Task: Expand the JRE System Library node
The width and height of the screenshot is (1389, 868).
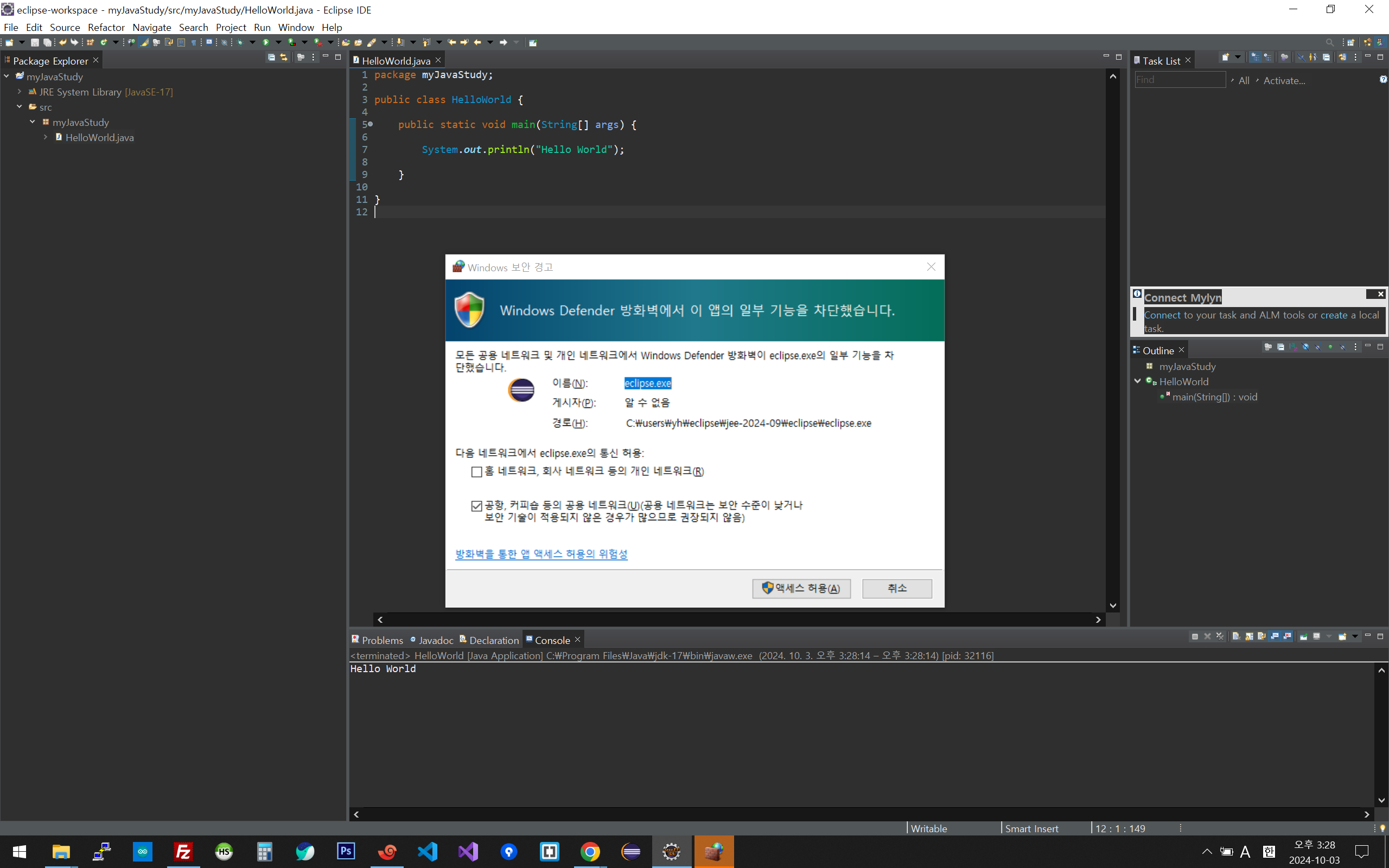Action: pos(20,92)
